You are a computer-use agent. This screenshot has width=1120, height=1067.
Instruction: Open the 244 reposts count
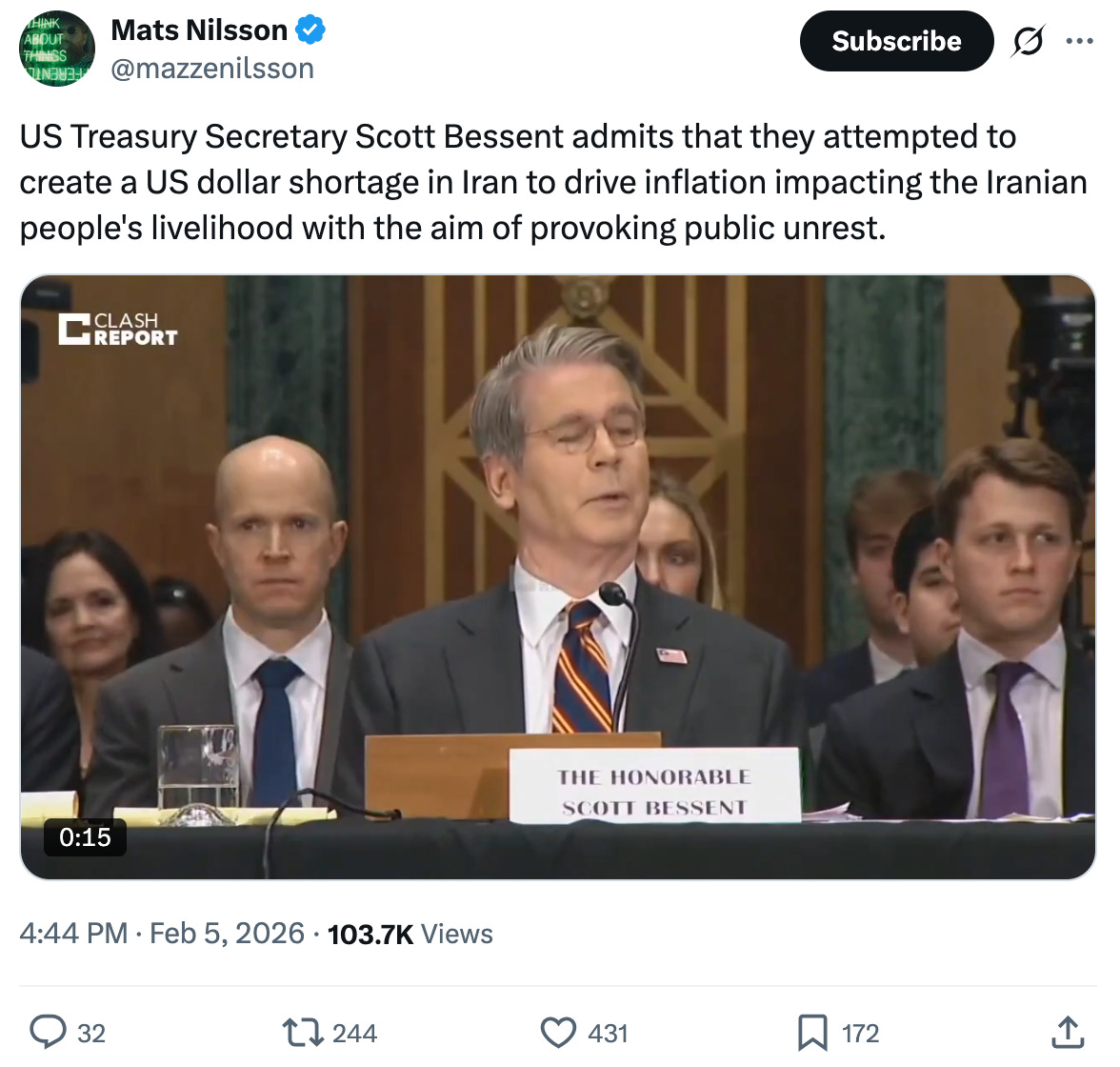coord(354,1034)
